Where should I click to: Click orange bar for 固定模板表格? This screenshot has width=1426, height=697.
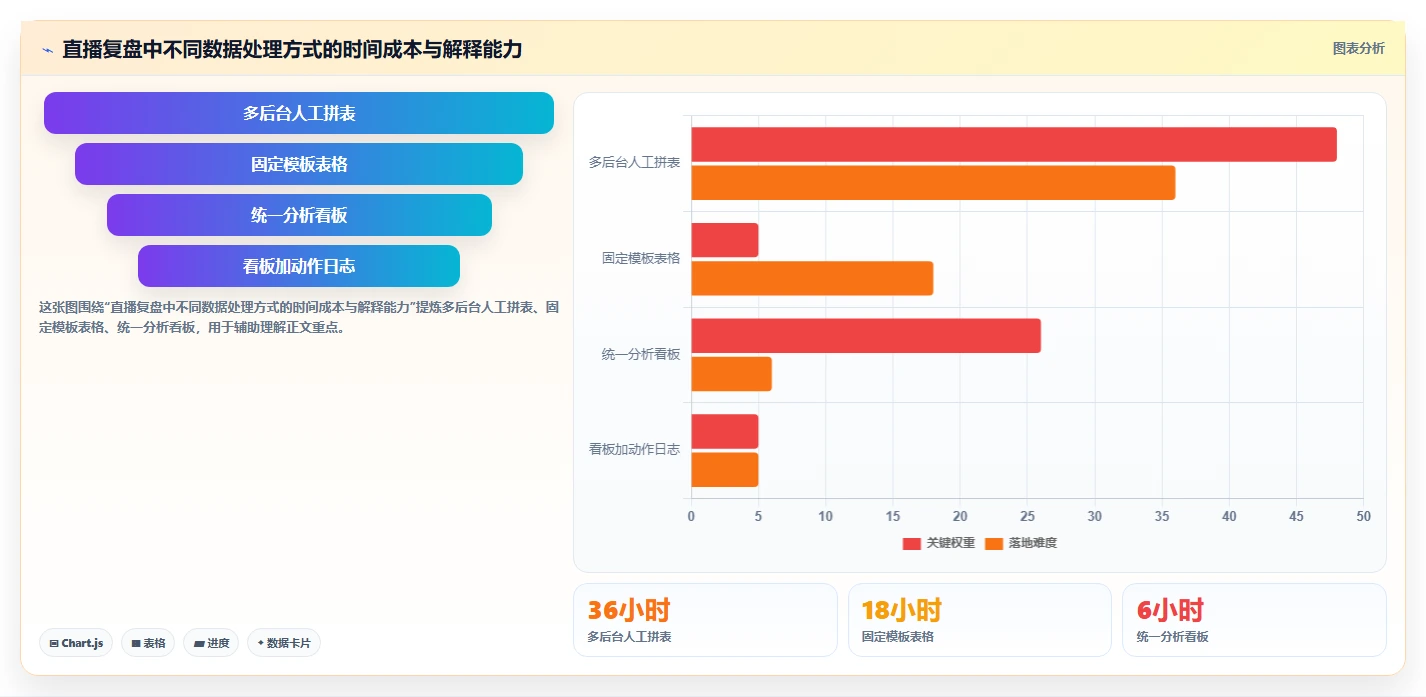(812, 278)
